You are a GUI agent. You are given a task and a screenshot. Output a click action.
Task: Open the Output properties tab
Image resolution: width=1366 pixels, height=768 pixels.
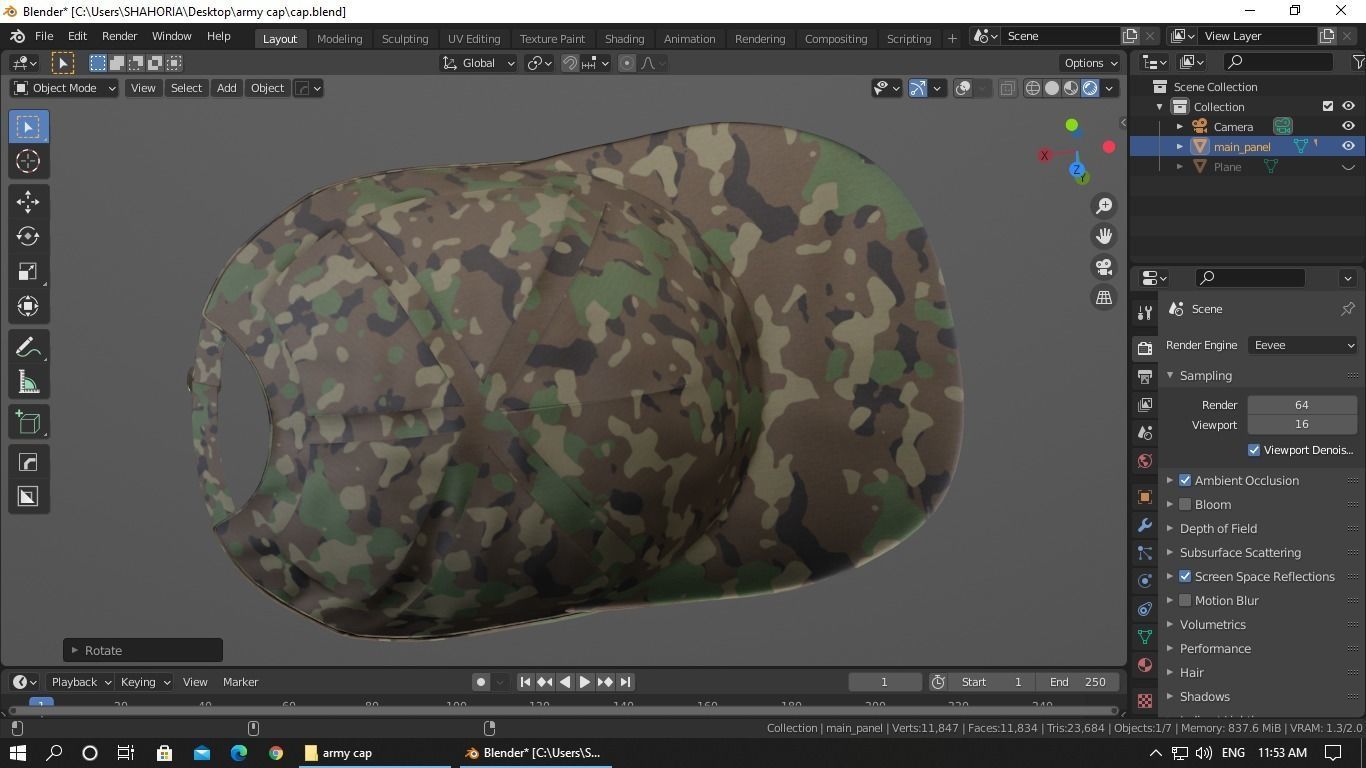coord(1145,376)
